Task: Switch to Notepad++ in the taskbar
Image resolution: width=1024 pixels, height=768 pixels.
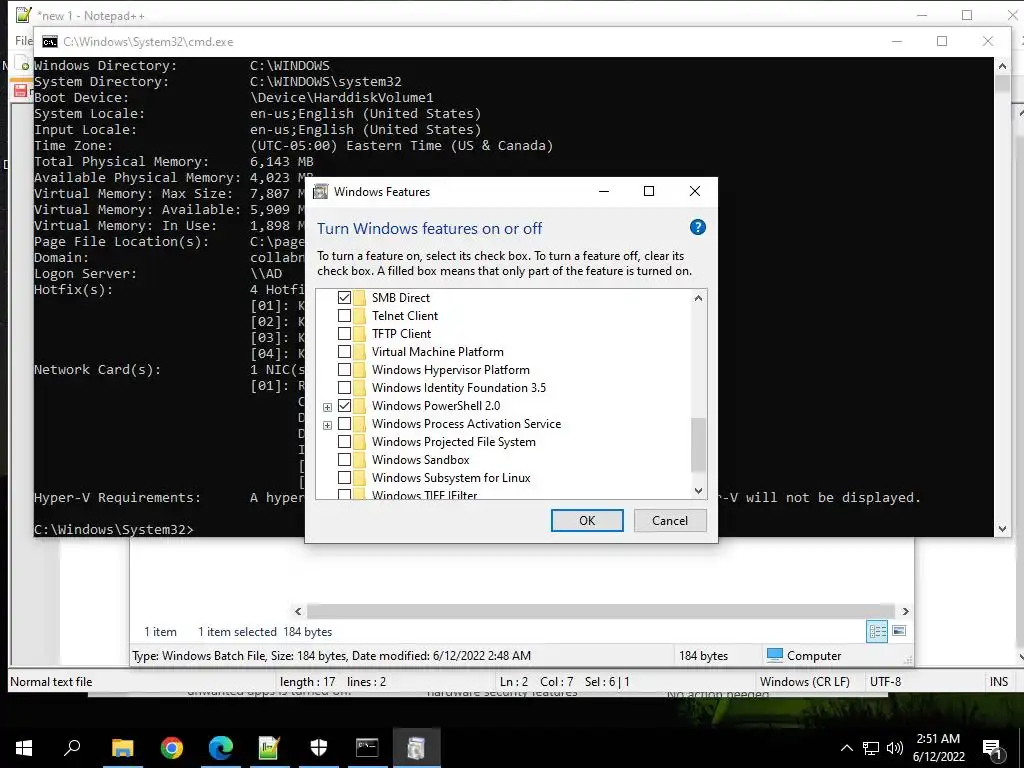Action: click(x=269, y=748)
